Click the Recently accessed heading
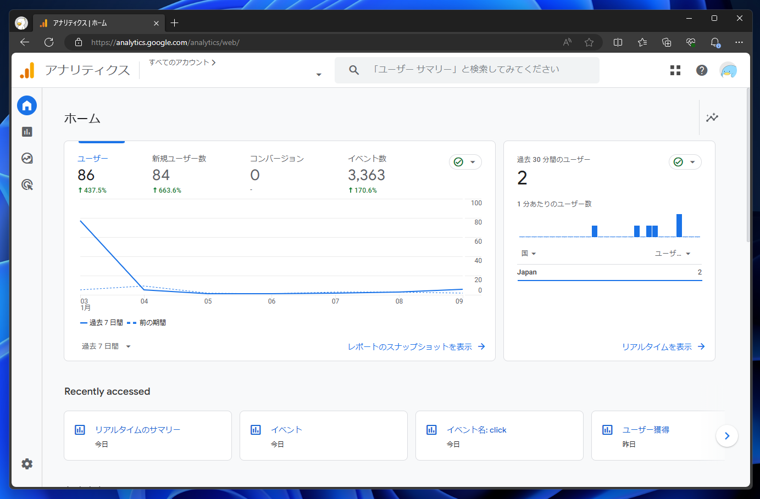 [x=107, y=391]
